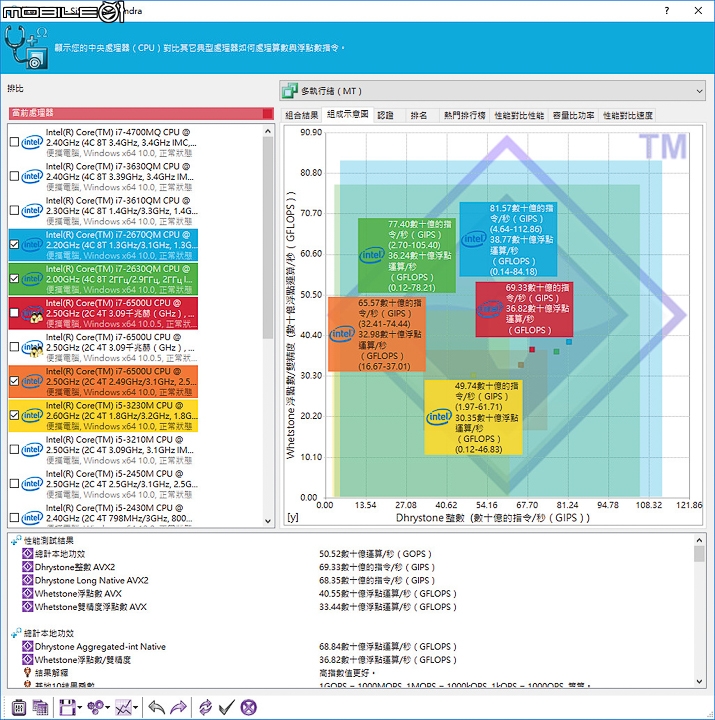
Task: Open the 性能對比性能 tab
Action: (x=519, y=115)
